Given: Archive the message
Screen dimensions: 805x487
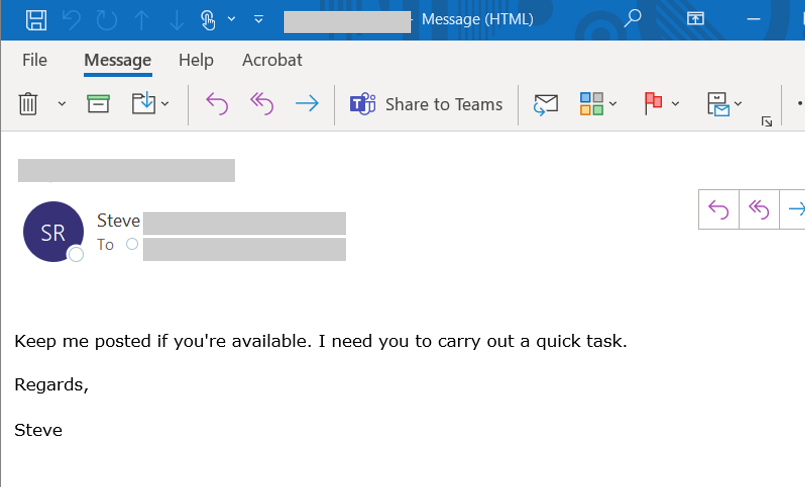Looking at the screenshot, I should click(x=98, y=103).
